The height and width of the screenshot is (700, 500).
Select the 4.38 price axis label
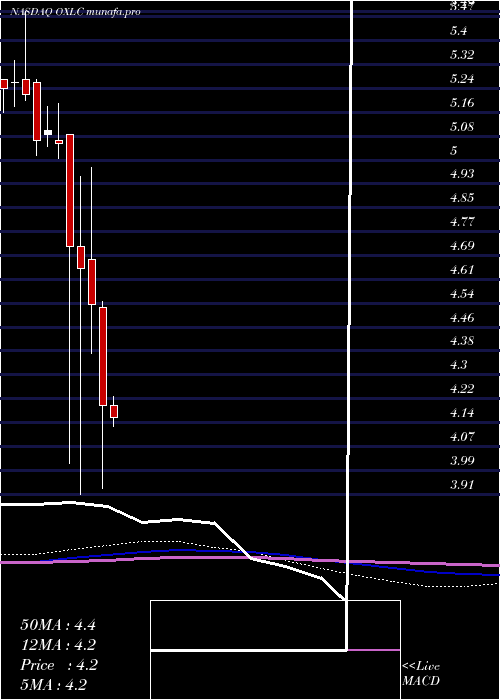coord(462,342)
